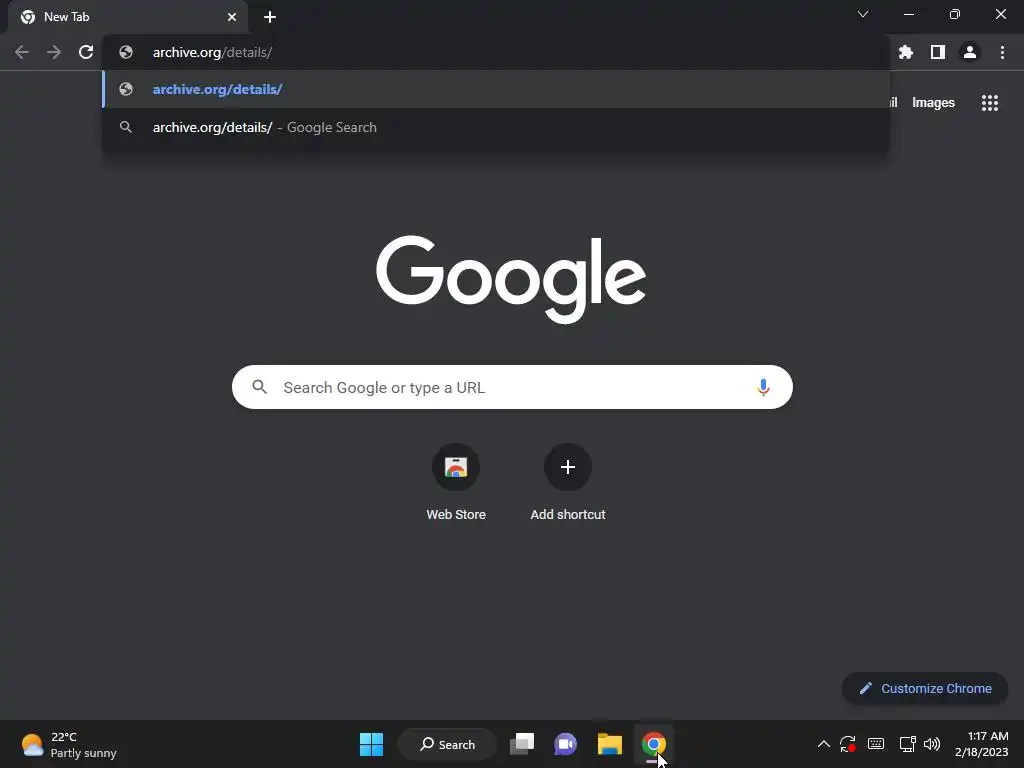Image resolution: width=1024 pixels, height=768 pixels.
Task: Open the Chrome profile avatar
Action: pyautogui.click(x=970, y=52)
